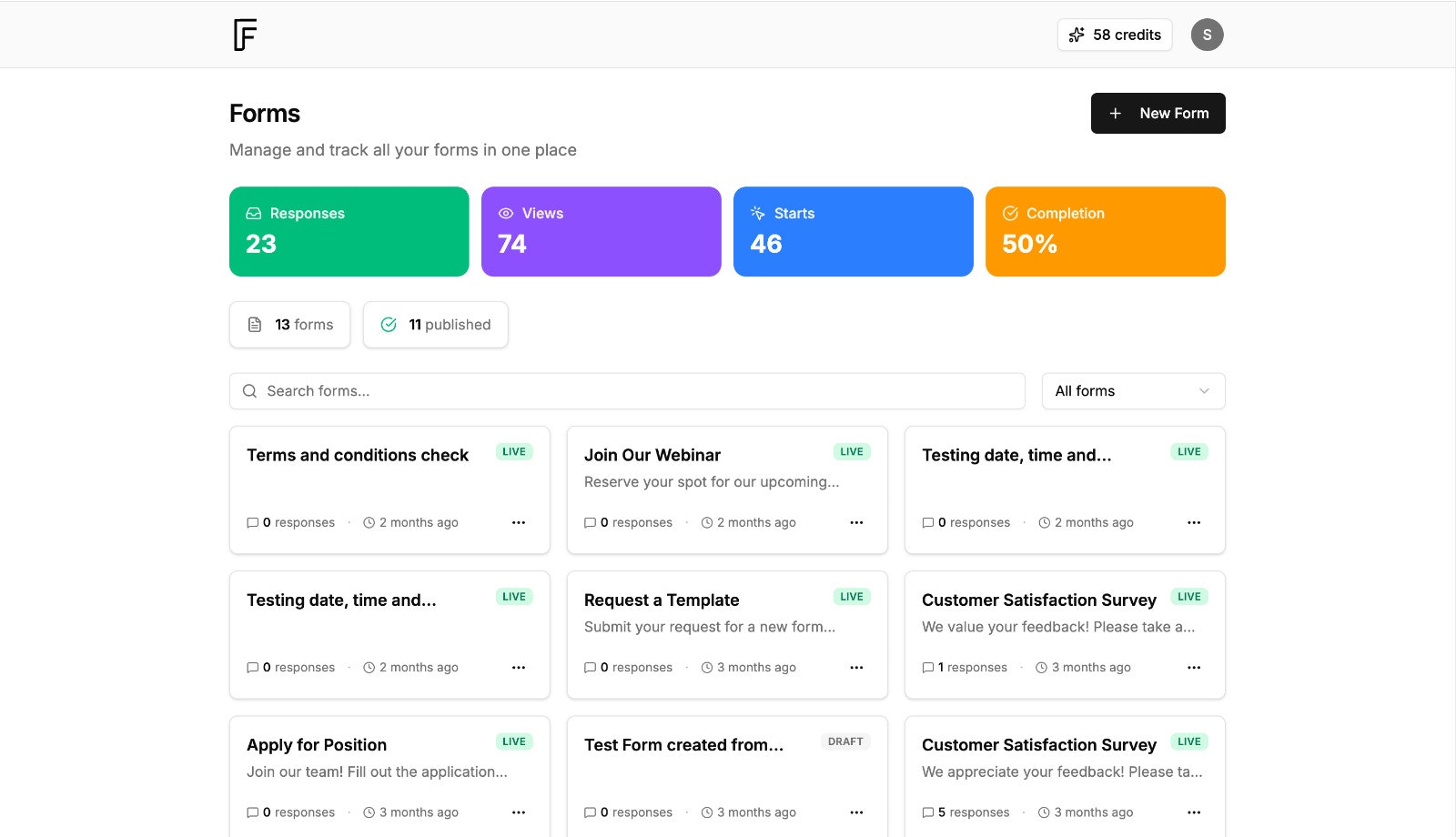Open the S user avatar menu

click(1208, 35)
